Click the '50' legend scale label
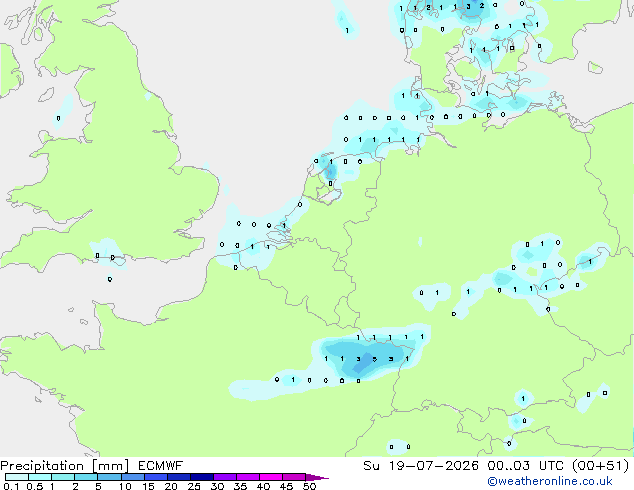 (309, 486)
